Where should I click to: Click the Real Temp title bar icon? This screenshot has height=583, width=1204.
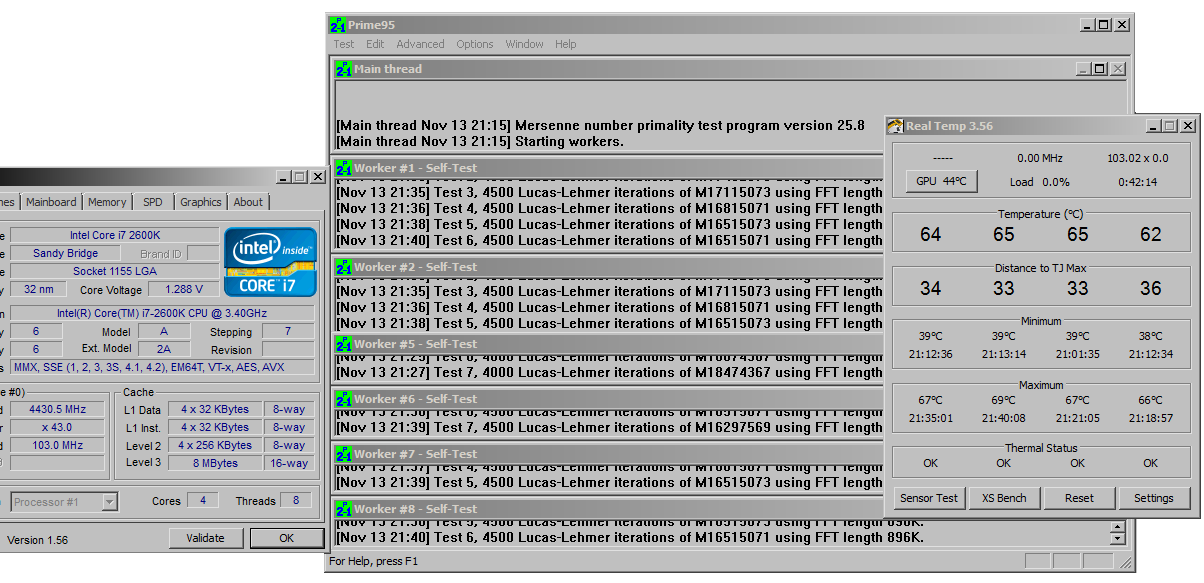click(895, 126)
